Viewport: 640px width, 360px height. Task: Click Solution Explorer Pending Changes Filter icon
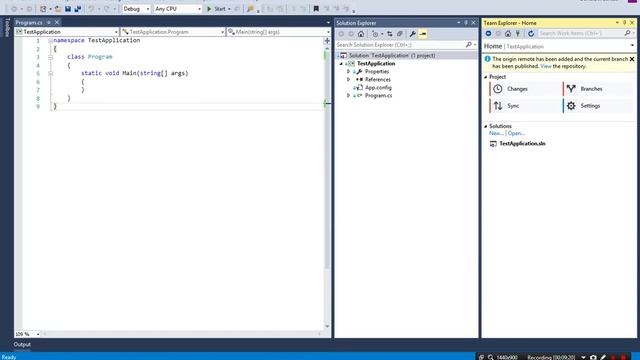375,34
